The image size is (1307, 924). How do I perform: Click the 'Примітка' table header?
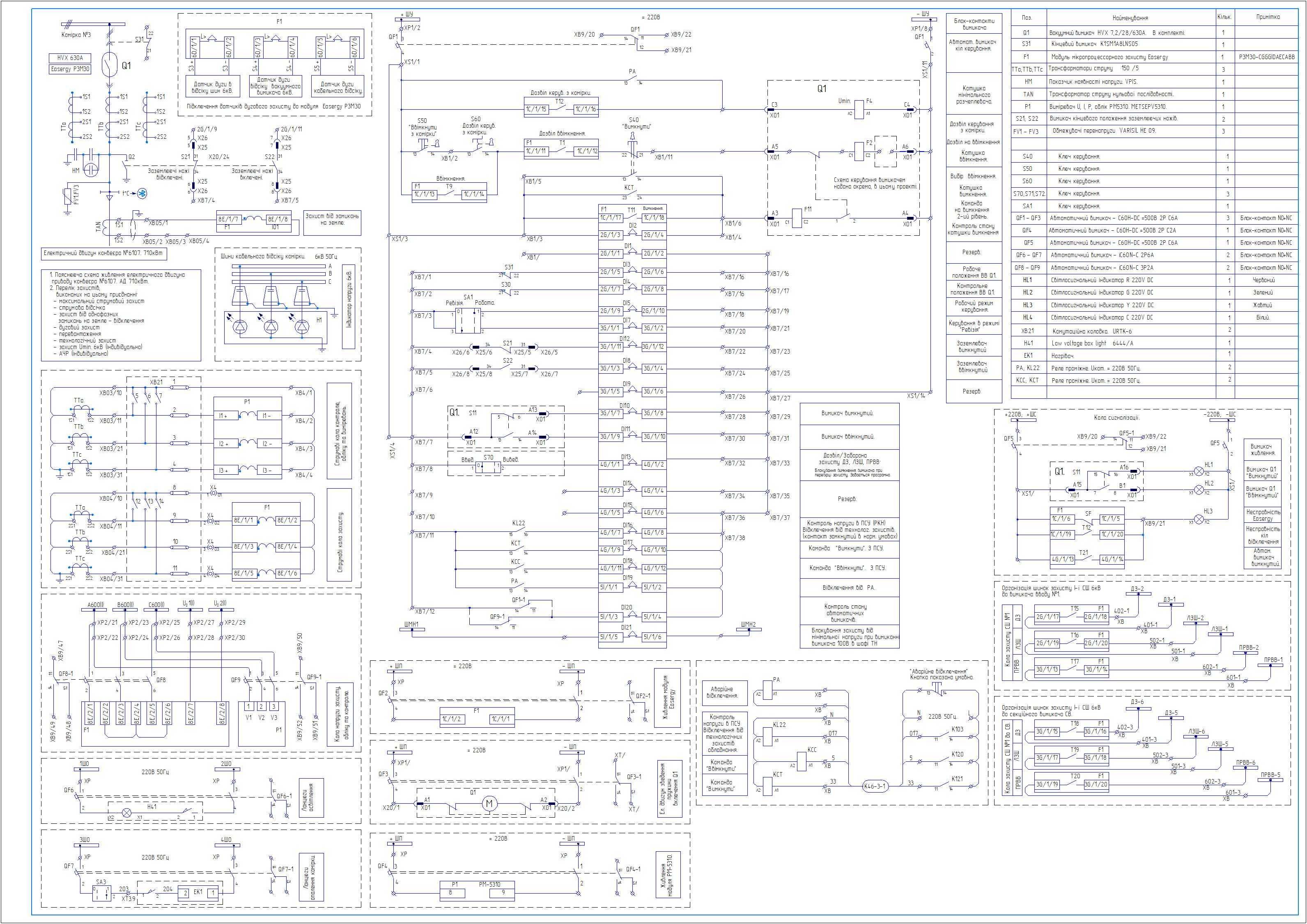click(1268, 17)
